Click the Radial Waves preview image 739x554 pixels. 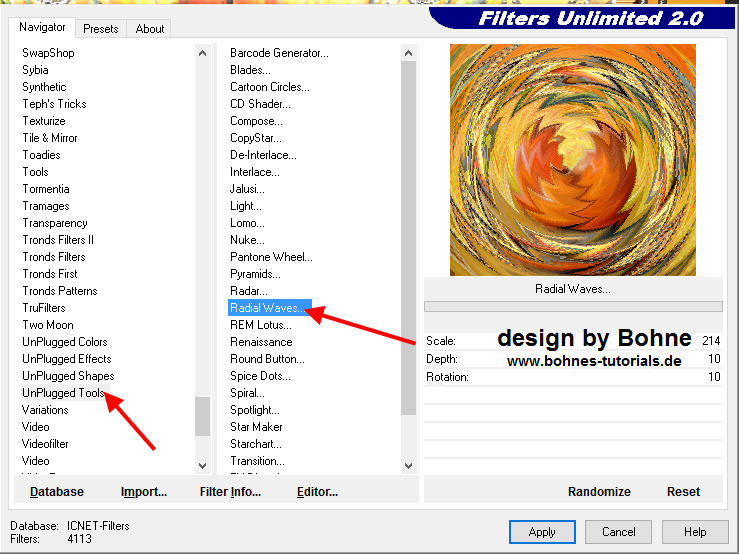pyautogui.click(x=572, y=160)
